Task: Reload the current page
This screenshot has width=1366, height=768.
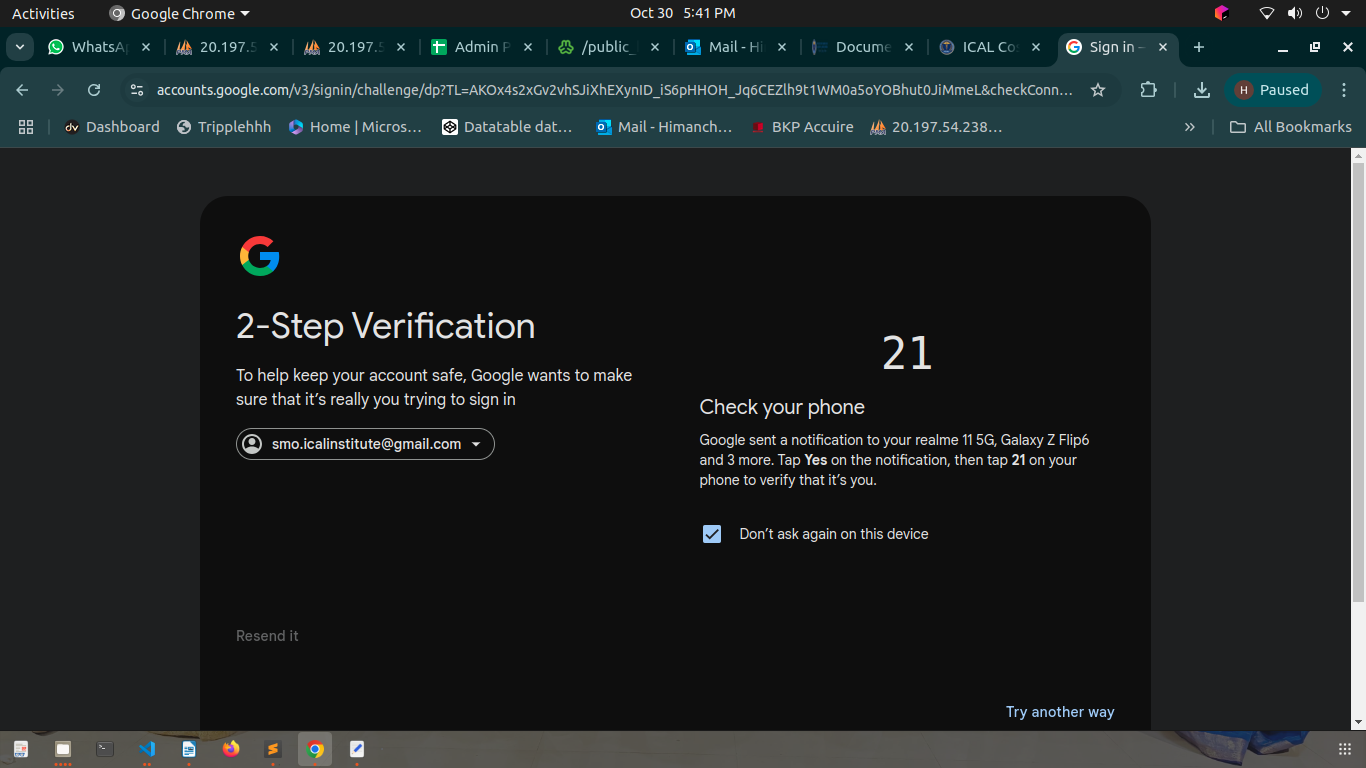Action: click(94, 90)
